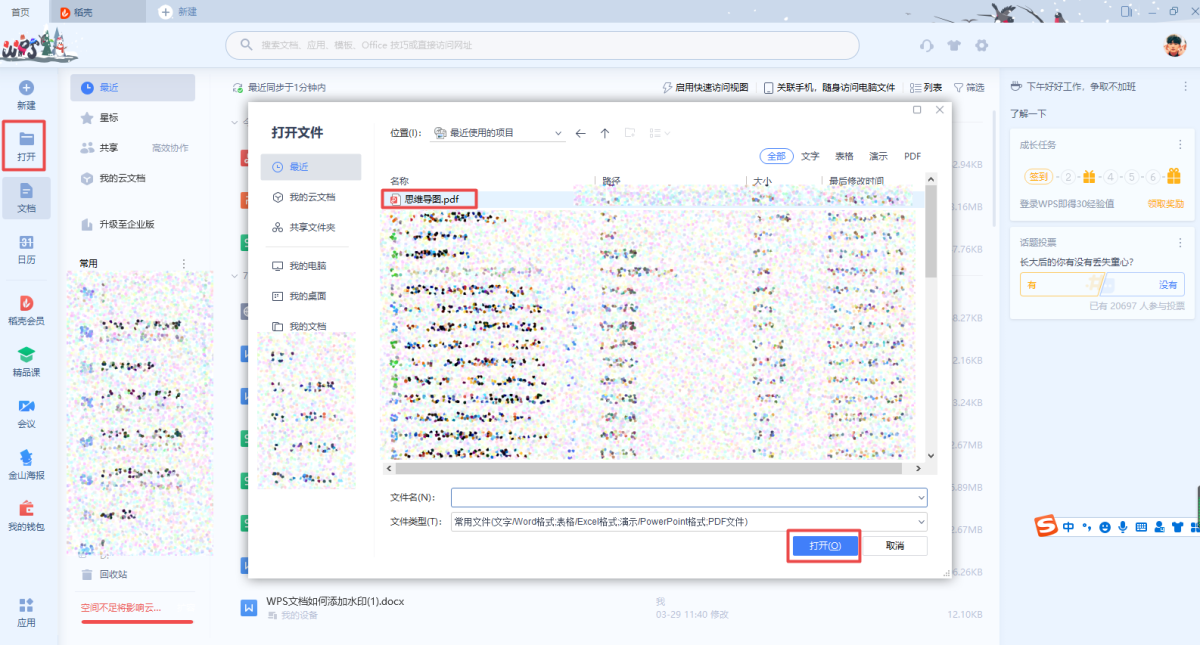Select the 思维导图.pdf file in list
The height and width of the screenshot is (645, 1200).
(x=431, y=199)
